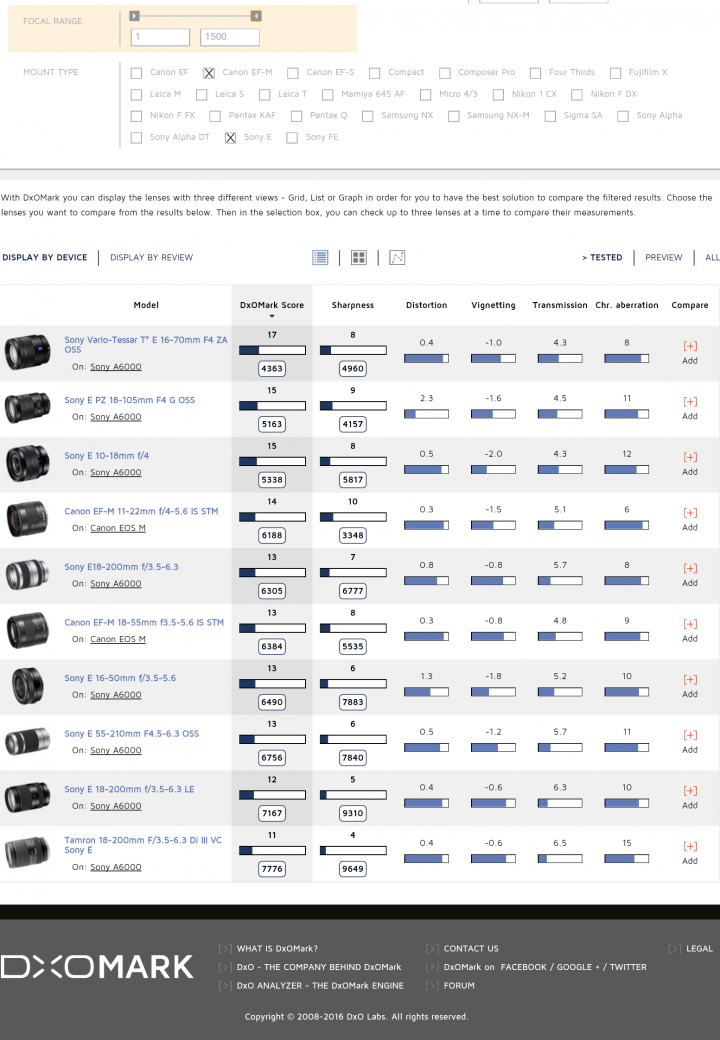The height and width of the screenshot is (1040, 720).
Task: Sort by DxOMark Score column header
Action: coord(272,305)
